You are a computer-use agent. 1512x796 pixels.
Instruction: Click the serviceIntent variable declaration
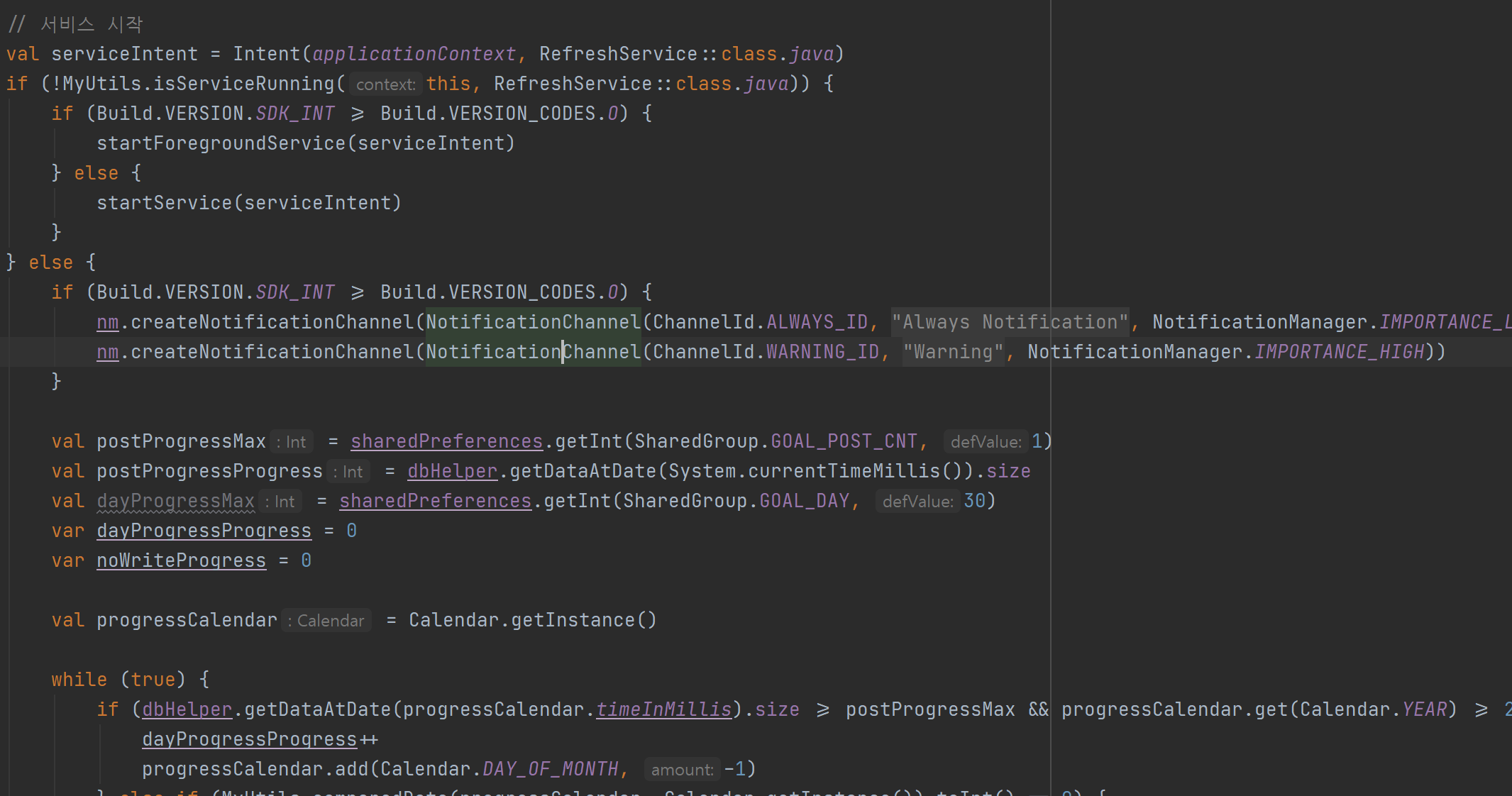coord(124,55)
